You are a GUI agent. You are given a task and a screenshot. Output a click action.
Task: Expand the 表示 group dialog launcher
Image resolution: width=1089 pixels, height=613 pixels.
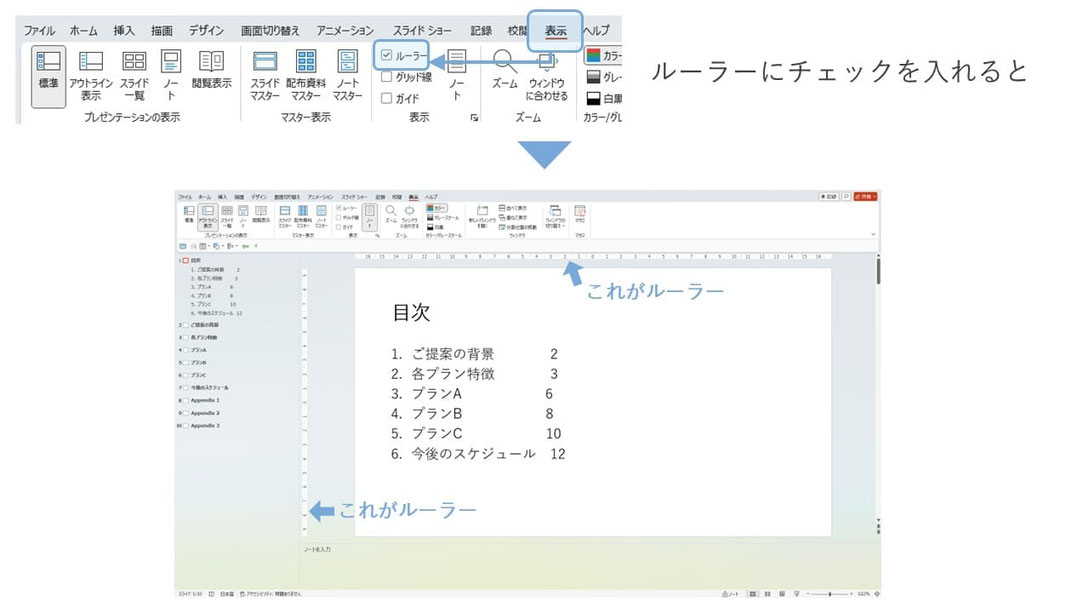coord(474,118)
